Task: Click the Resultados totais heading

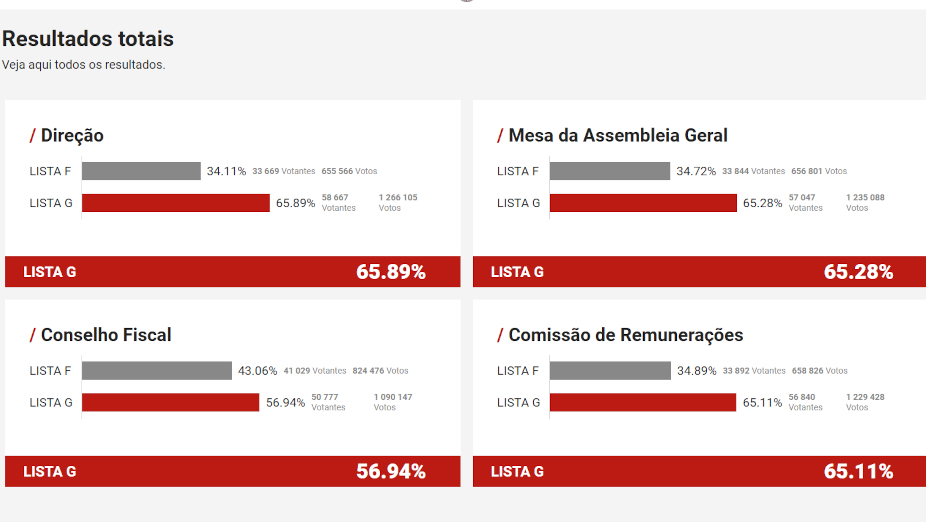Action: pos(88,39)
